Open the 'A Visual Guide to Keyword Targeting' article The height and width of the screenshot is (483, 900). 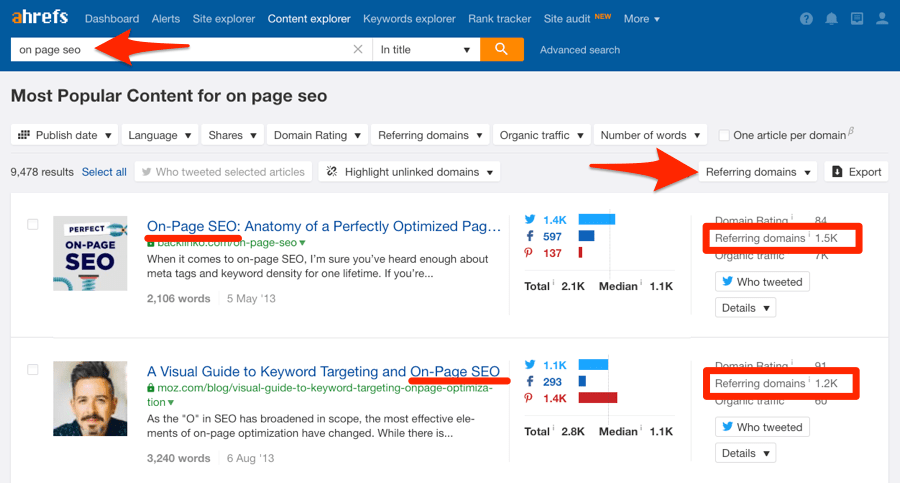tap(276, 371)
